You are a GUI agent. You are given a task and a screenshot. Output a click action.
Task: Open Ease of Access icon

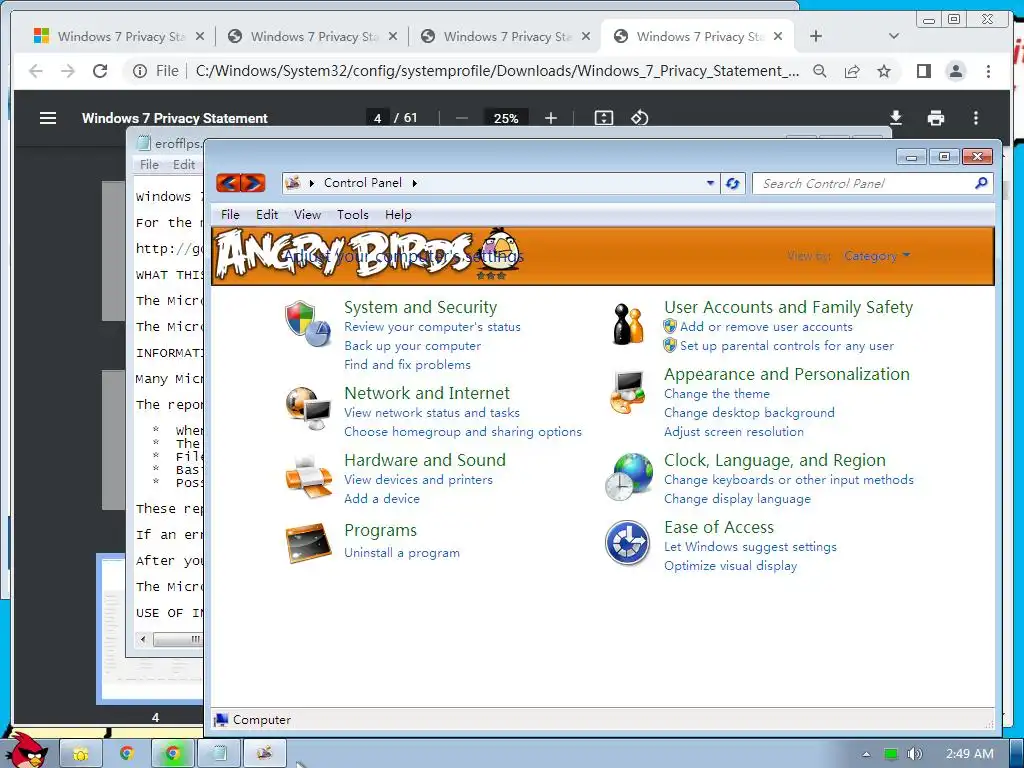(628, 543)
